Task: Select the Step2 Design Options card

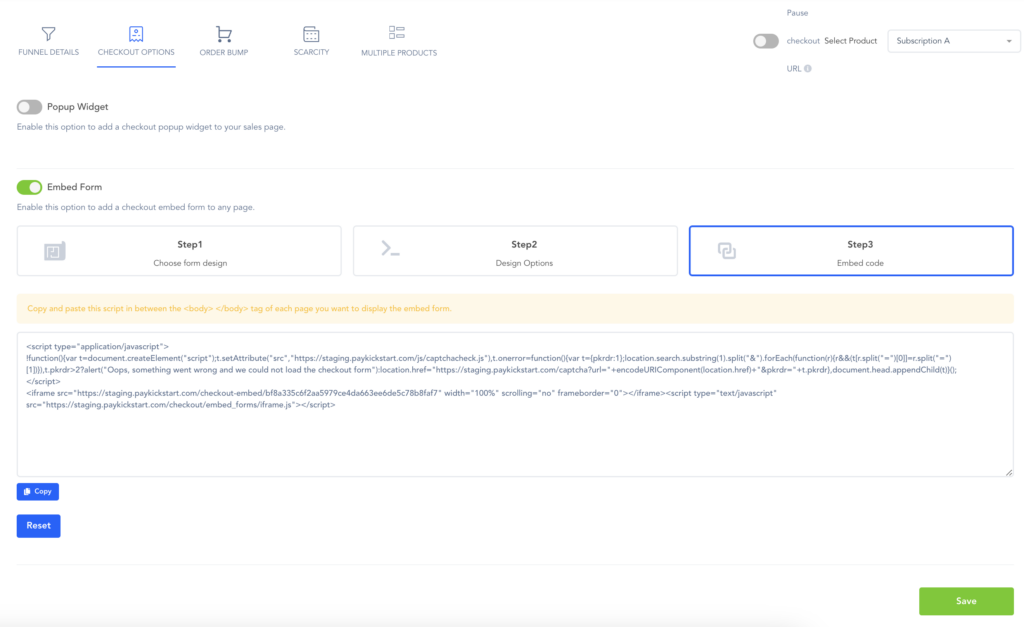Action: pyautogui.click(x=515, y=250)
